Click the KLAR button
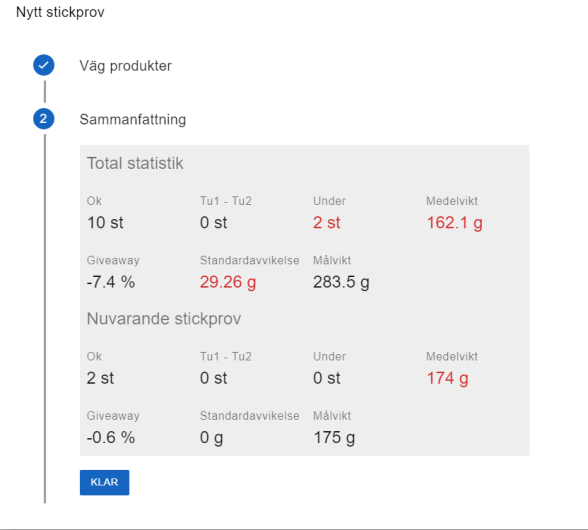588x530 pixels. click(x=104, y=482)
